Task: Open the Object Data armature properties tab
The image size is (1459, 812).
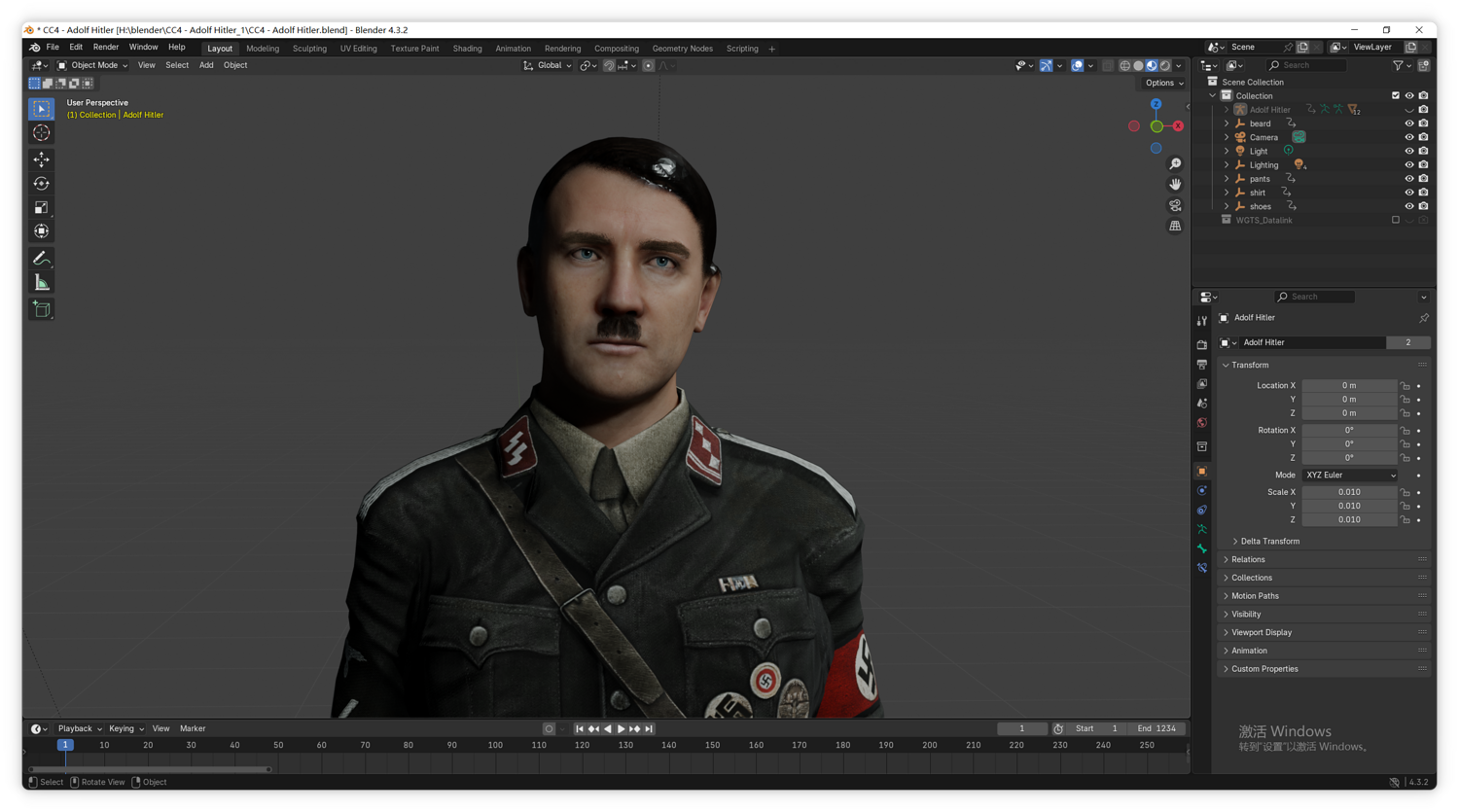Action: (x=1202, y=529)
